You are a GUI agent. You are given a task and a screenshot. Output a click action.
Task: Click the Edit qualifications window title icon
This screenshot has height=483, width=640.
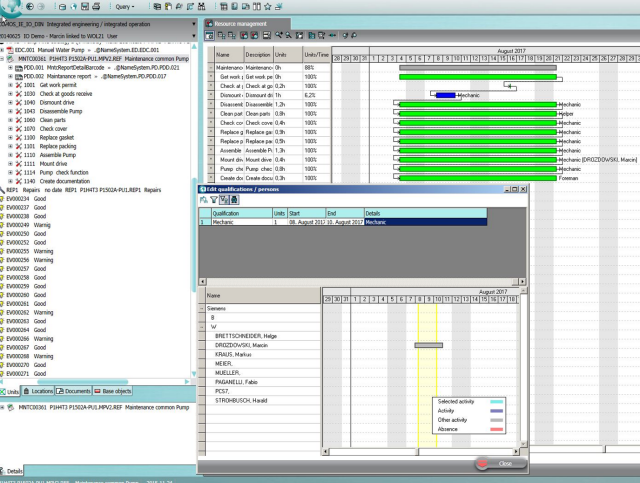pos(202,189)
